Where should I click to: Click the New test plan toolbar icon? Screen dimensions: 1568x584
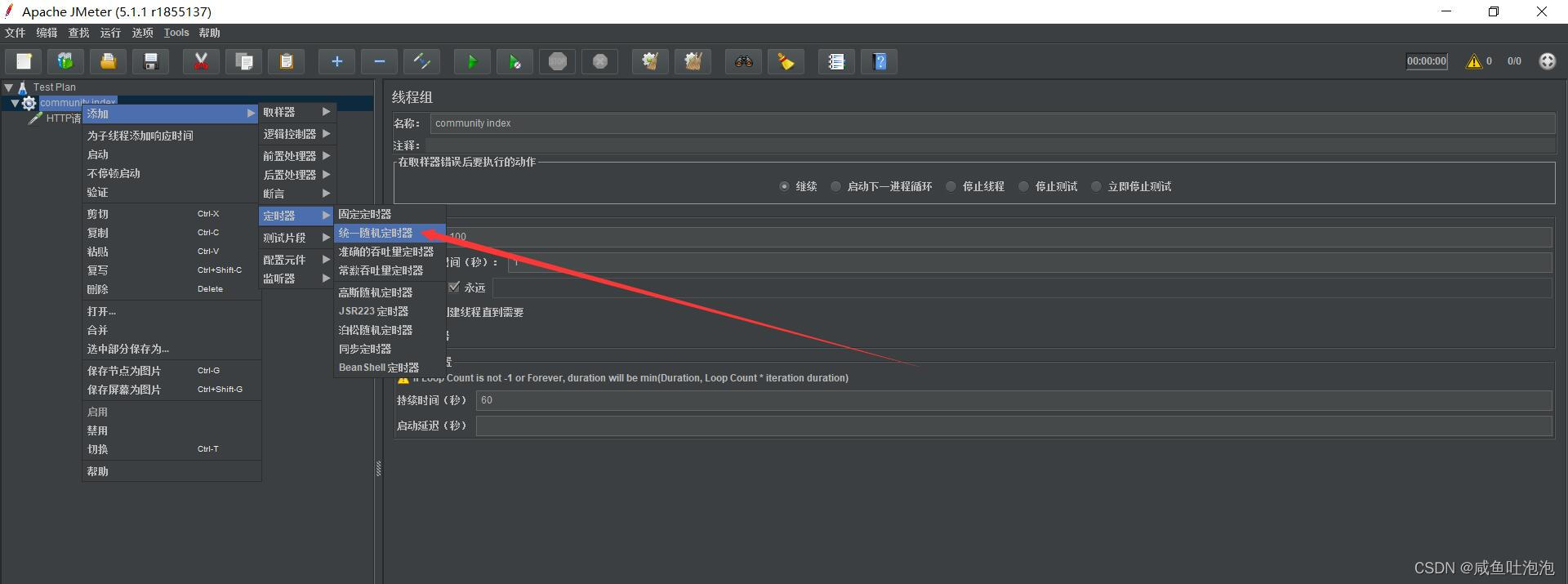[x=24, y=61]
